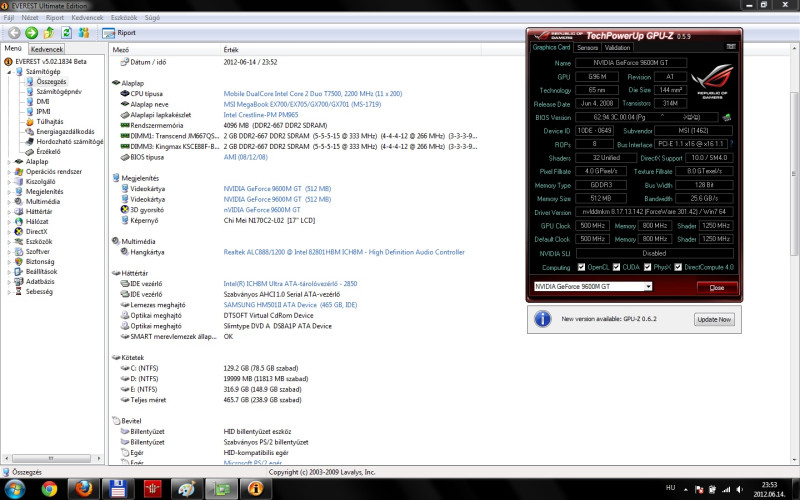The image size is (800, 500).
Task: Select Számítógépnév tree item
Action: click(59, 92)
